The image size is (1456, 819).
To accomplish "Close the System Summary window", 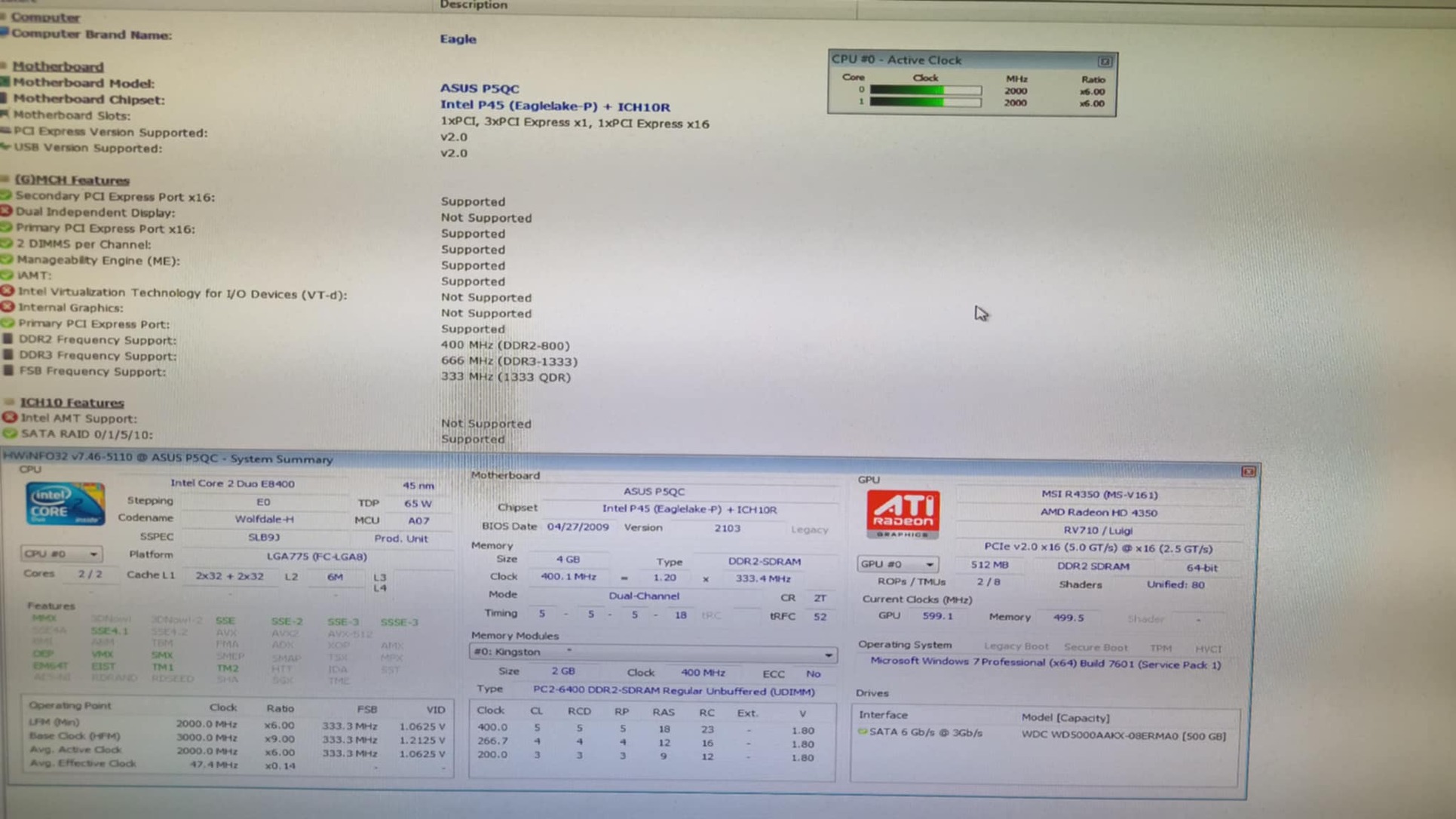I will pos(1248,471).
